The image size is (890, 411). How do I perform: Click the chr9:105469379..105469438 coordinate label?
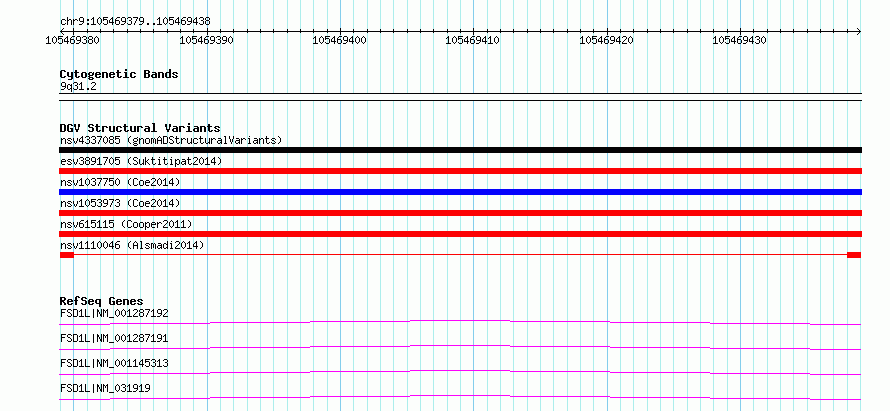coord(135,21)
